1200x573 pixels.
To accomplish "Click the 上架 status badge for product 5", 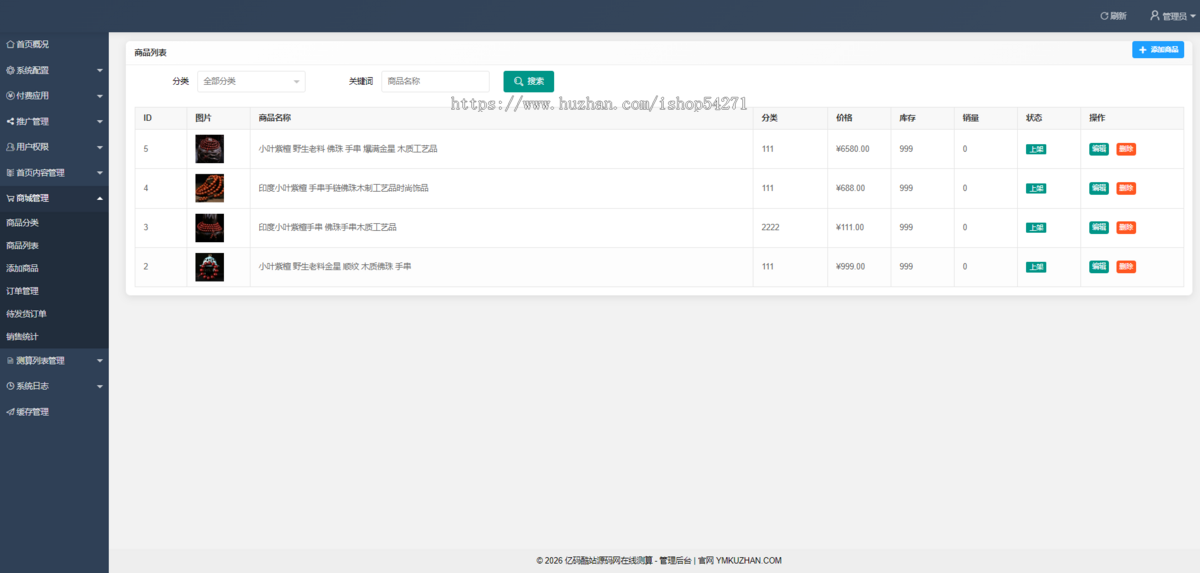I will 1036,149.
